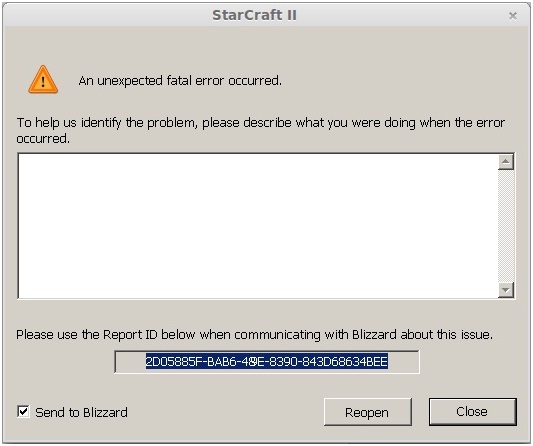Click inside the Report ID field
533x446 pixels.
click(267, 362)
